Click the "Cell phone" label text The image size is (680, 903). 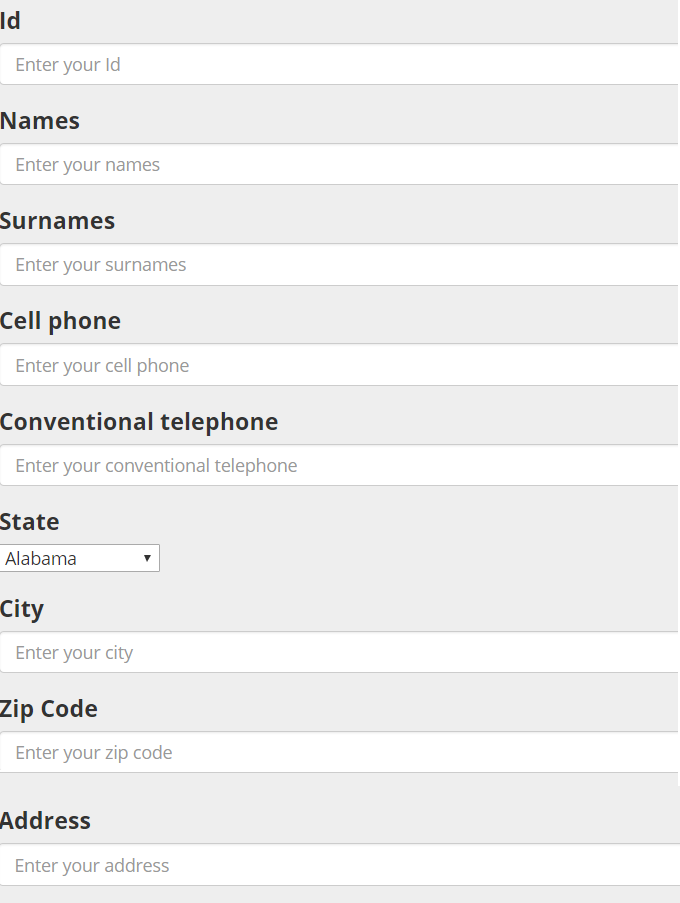click(60, 321)
